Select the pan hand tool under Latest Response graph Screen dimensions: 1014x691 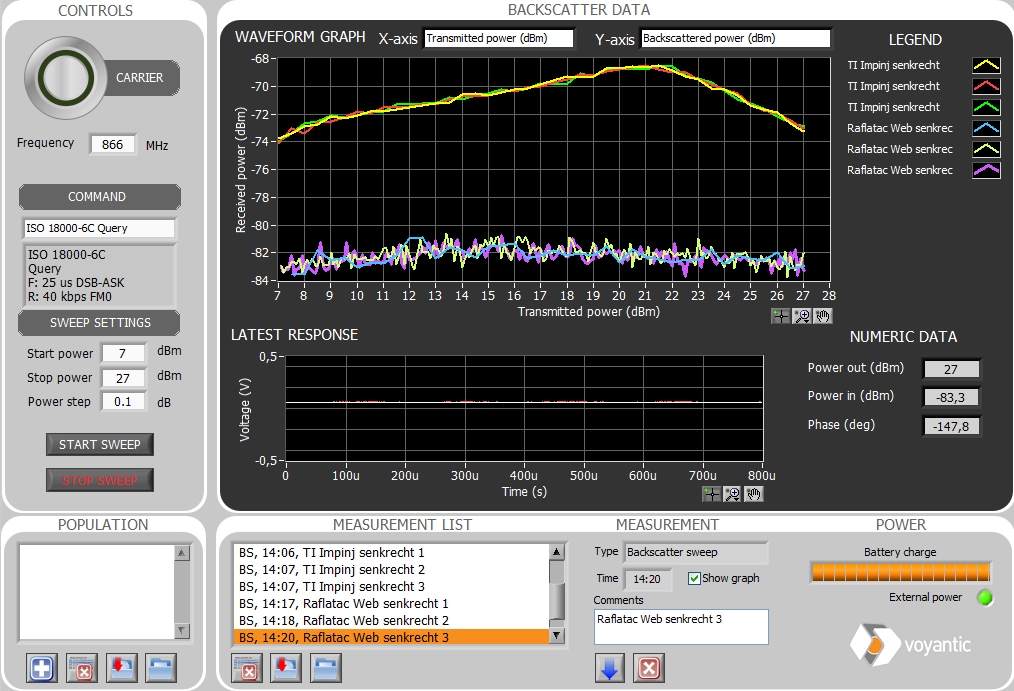coord(754,493)
